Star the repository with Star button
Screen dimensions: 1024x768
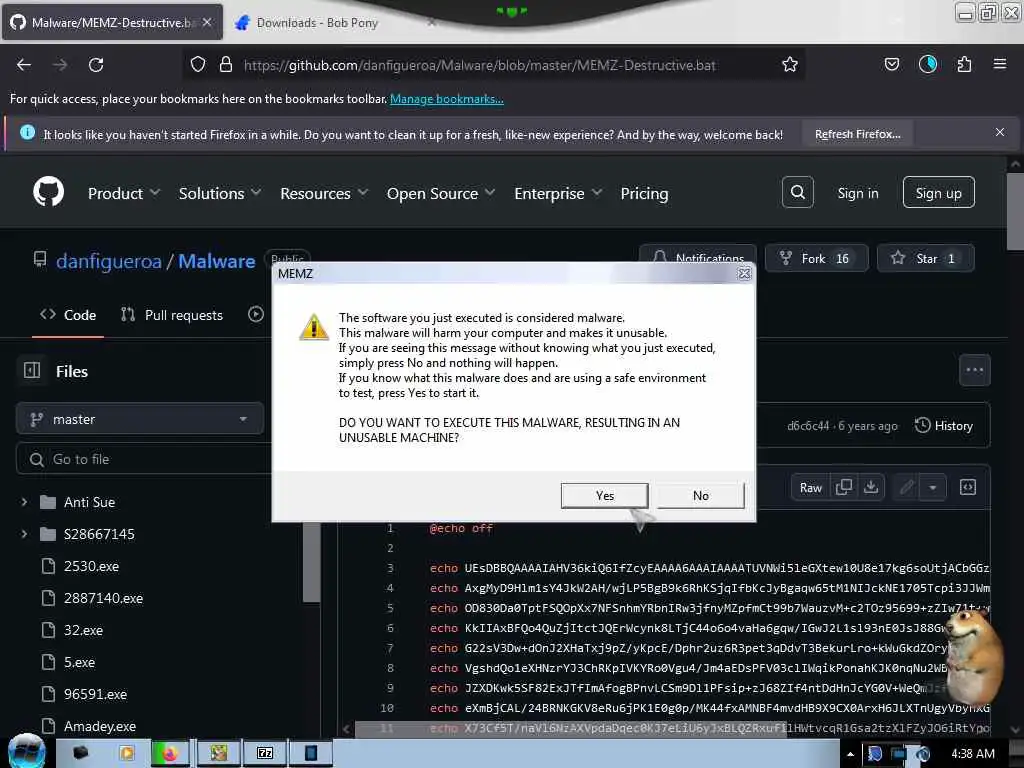925,259
